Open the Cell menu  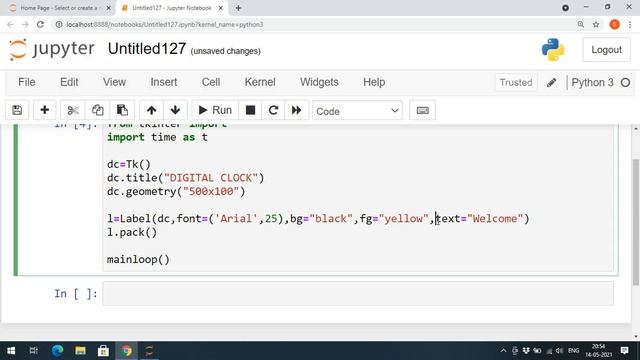[x=211, y=82]
